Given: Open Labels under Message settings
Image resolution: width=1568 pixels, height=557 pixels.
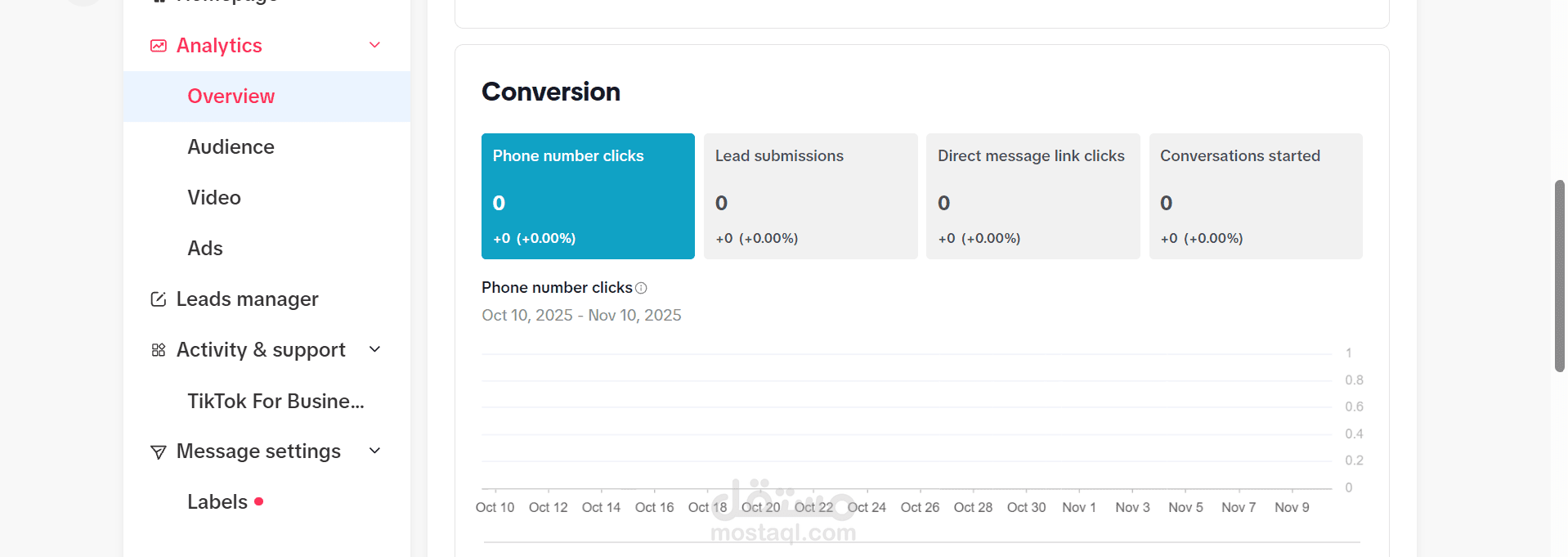Looking at the screenshot, I should (x=217, y=502).
